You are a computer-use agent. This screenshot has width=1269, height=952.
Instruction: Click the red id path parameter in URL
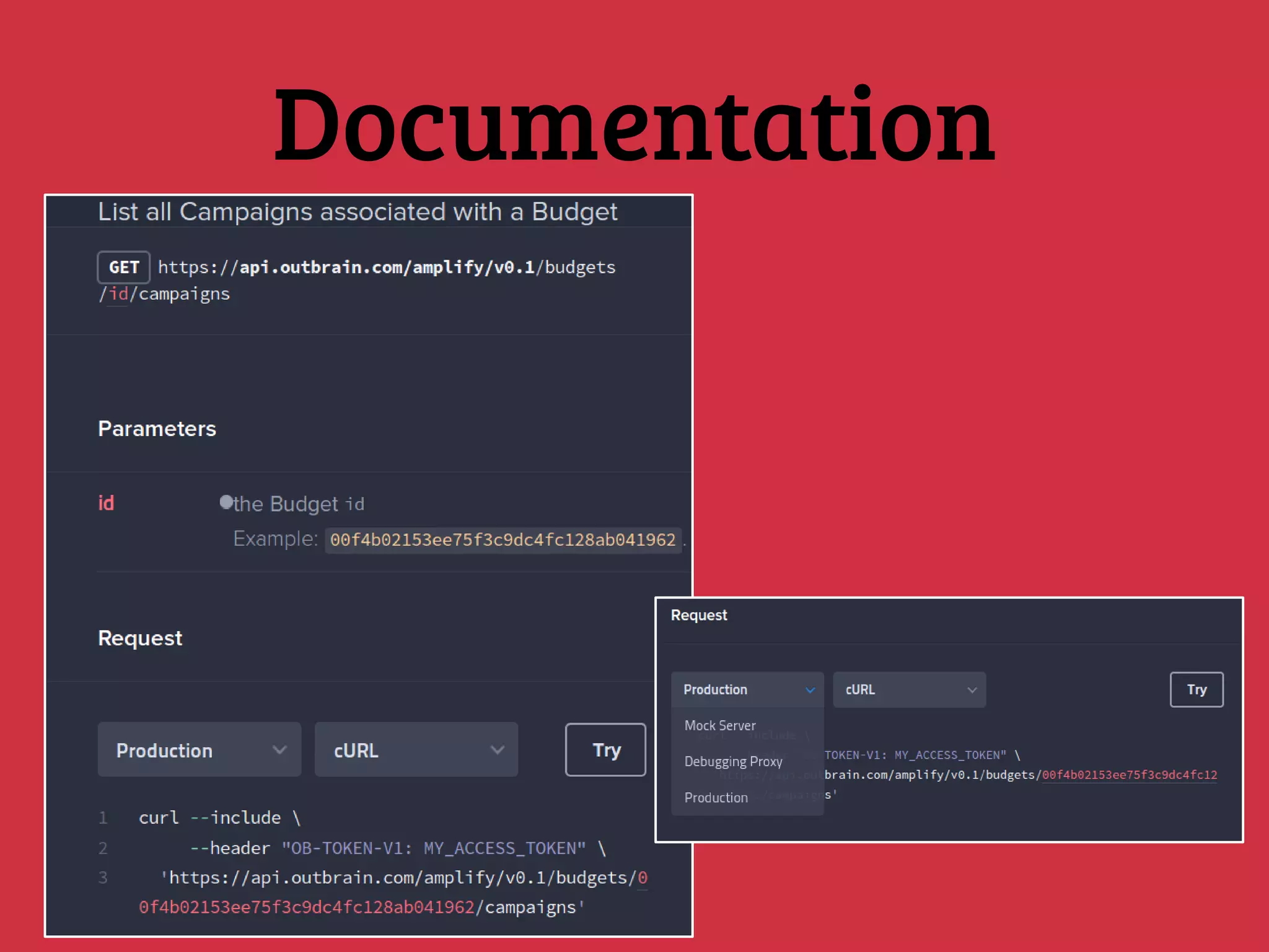118,294
